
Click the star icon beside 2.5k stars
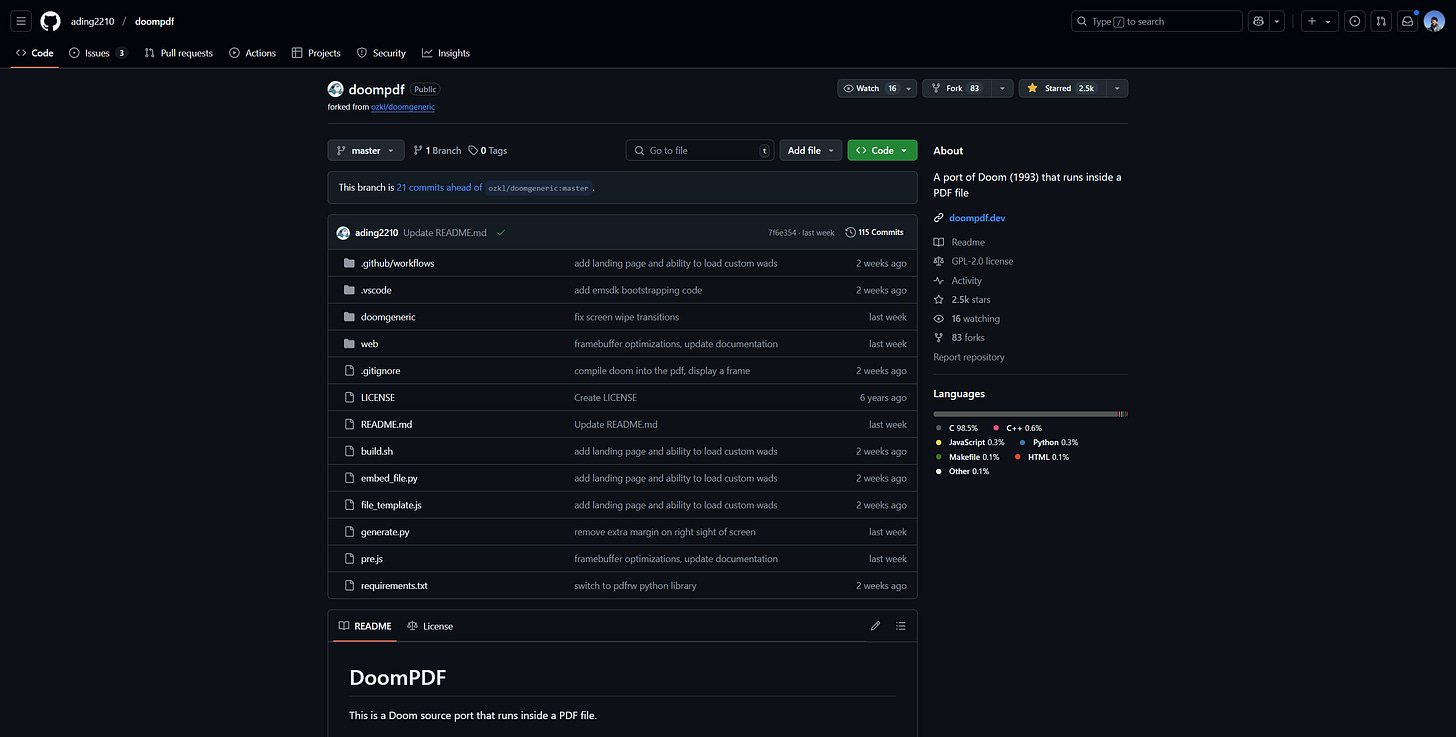click(x=938, y=300)
